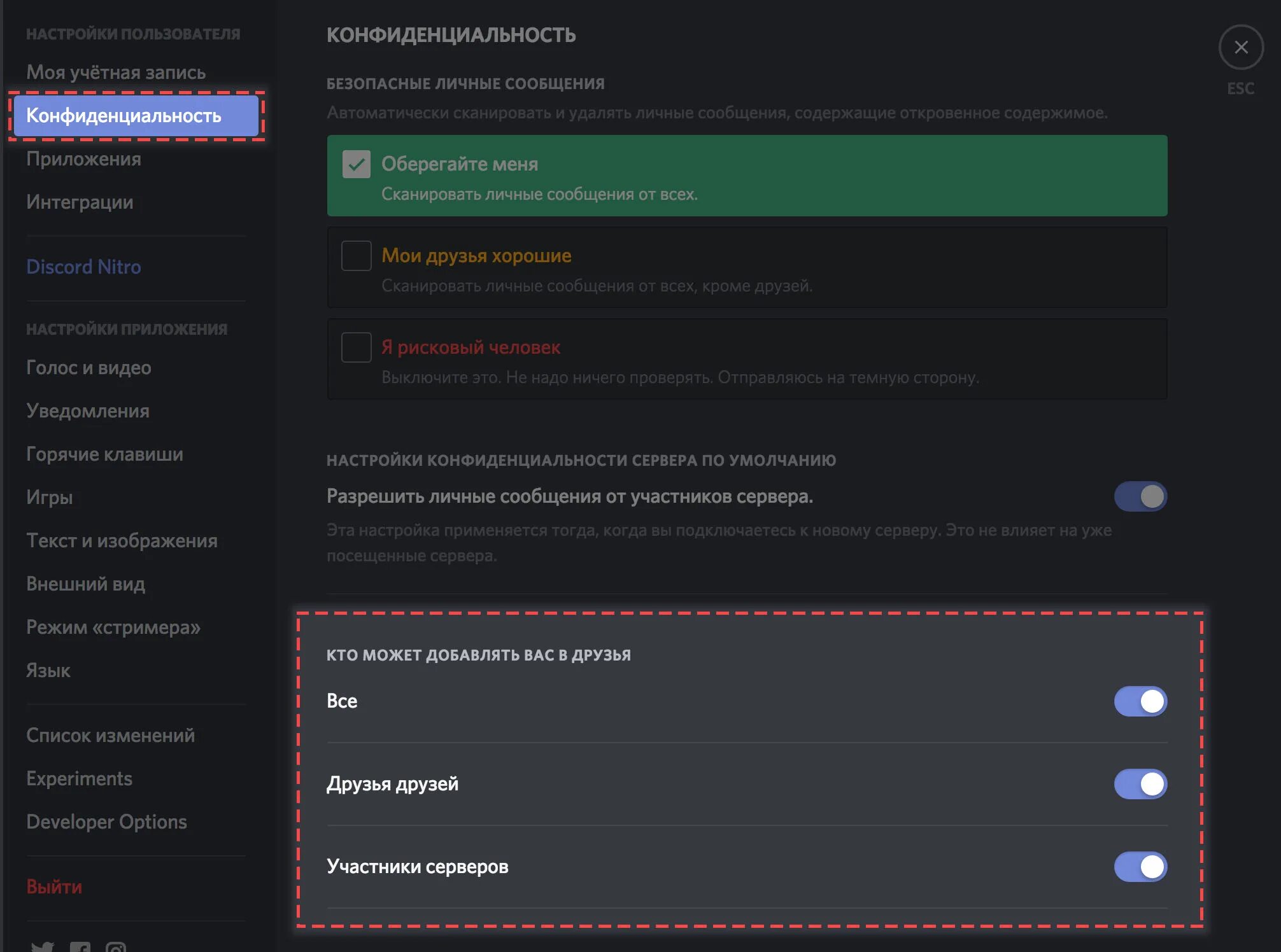Click the Facebook icon in sidebar footer
This screenshot has width=1281, height=952.
click(x=80, y=947)
